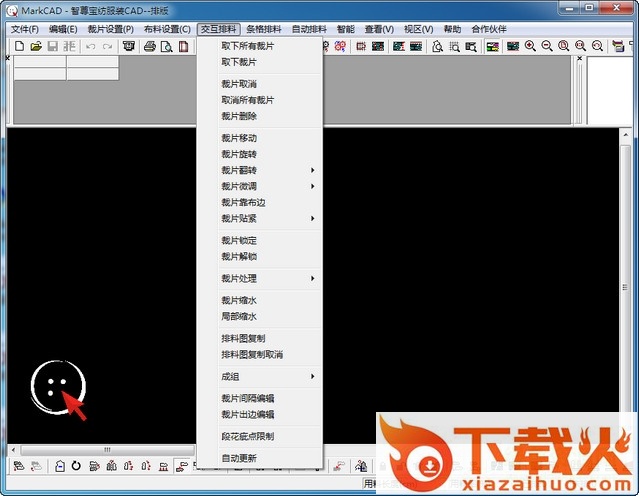639x496 pixels.
Task: Expand the 成组 submenu
Action: [260, 377]
